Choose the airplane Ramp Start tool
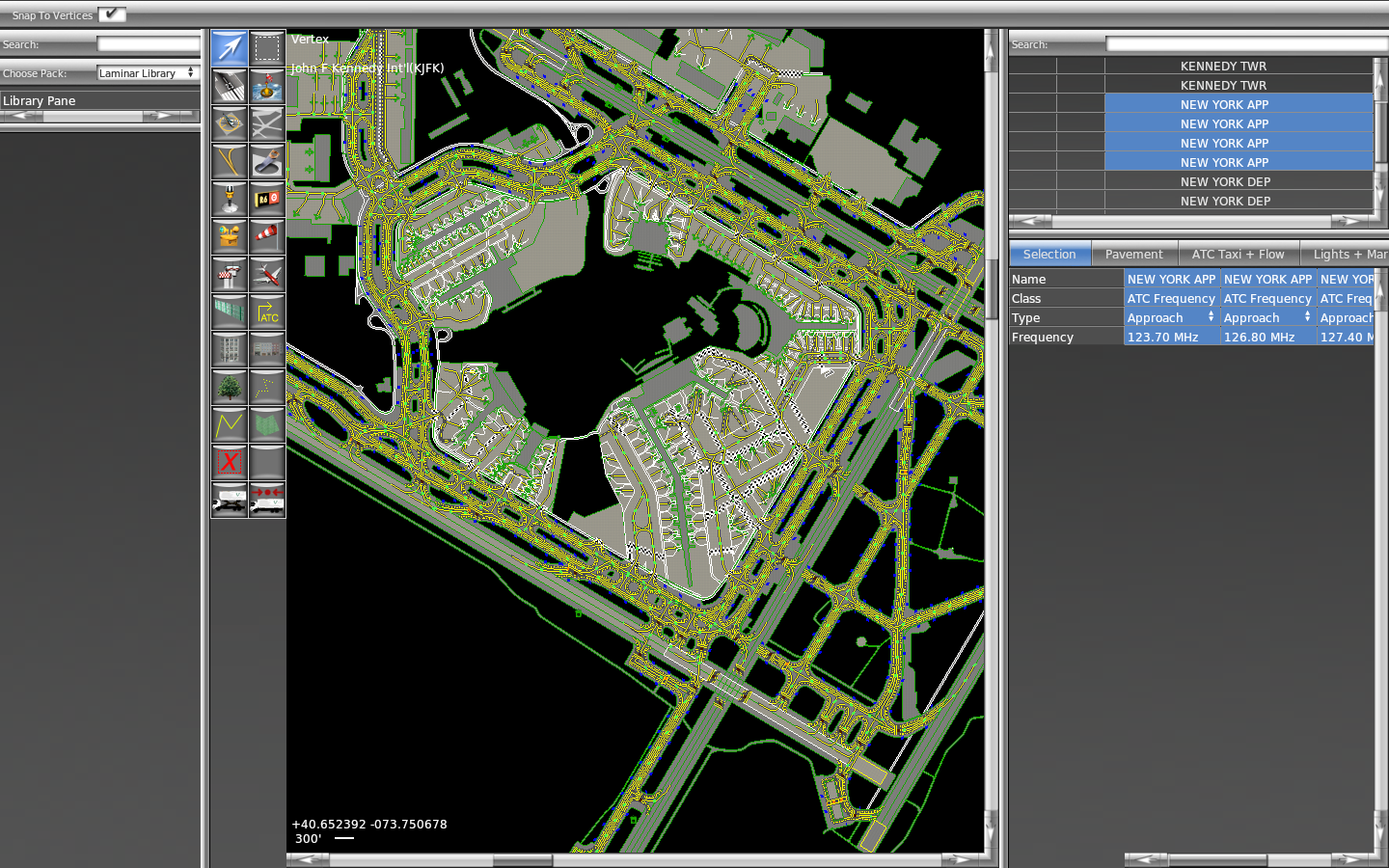The height and width of the screenshot is (868, 1389). coord(267,274)
